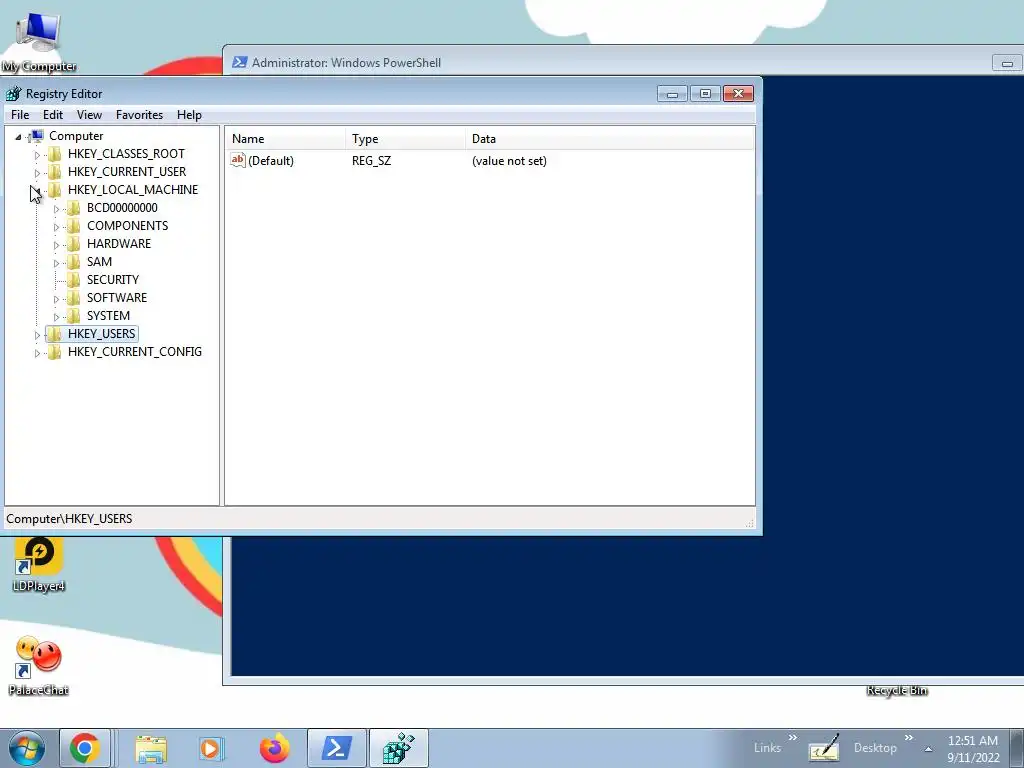Expand the BCD00000000 key arrow

[56, 209]
